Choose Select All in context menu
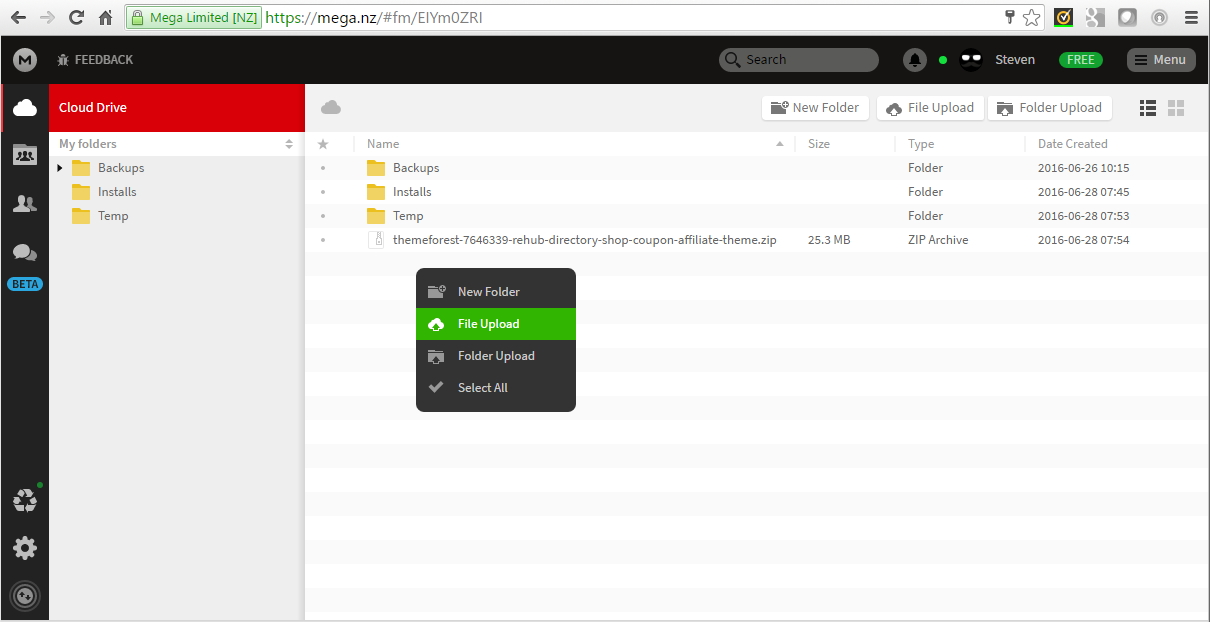 click(496, 388)
